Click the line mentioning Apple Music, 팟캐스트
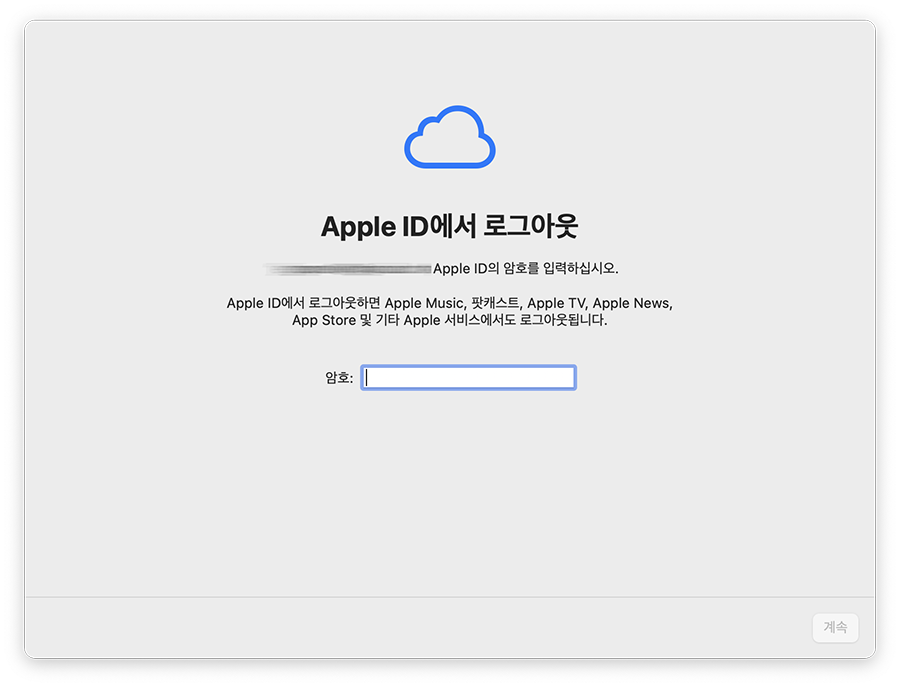 (x=449, y=303)
